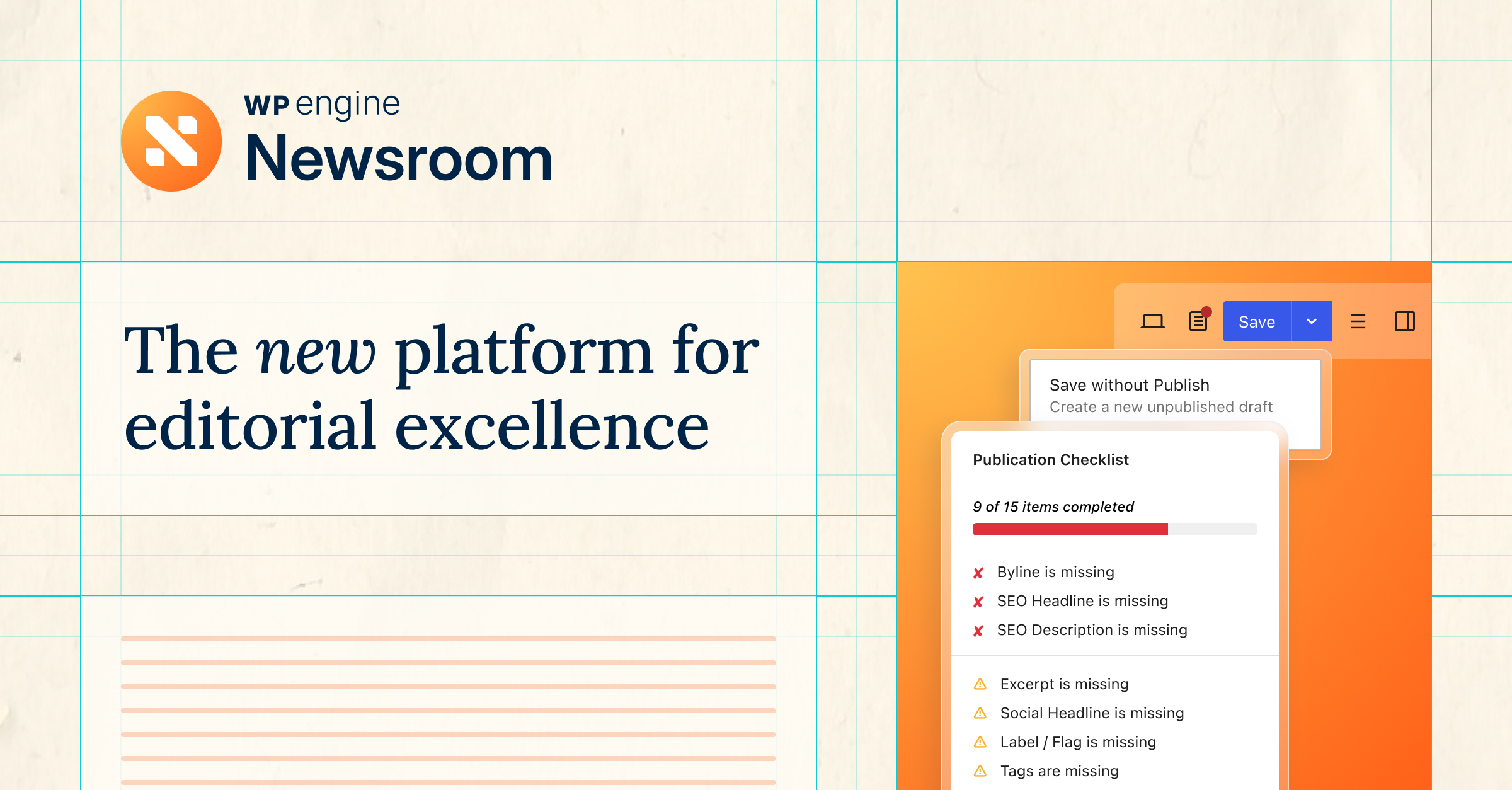
Task: Click the laptop preview icon
Action: pos(1152,322)
